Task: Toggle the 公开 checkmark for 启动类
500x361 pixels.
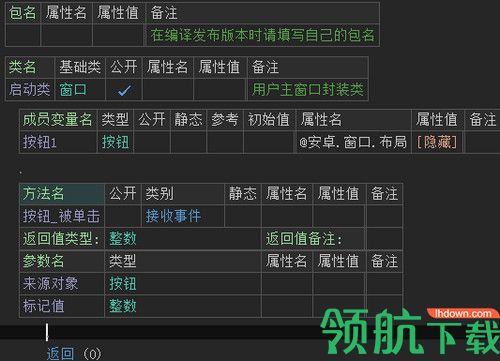Action: click(x=124, y=90)
